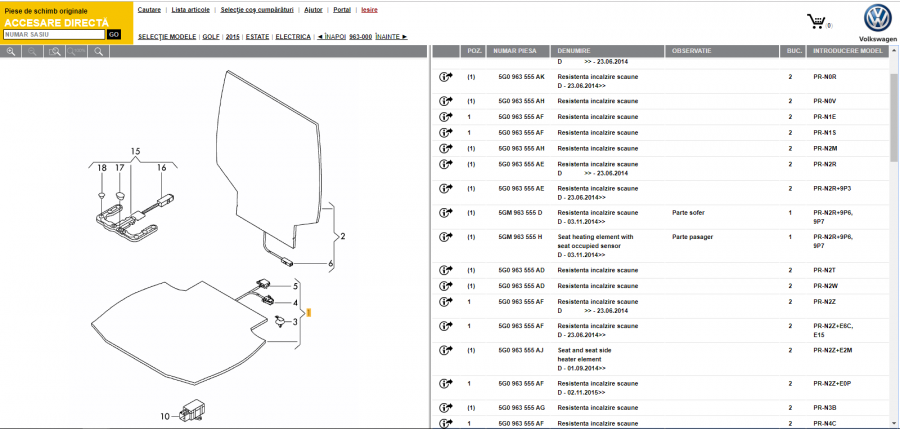Select the zoom region tool icon
Image resolution: width=900 pixels, height=429 pixels.
(x=55, y=51)
